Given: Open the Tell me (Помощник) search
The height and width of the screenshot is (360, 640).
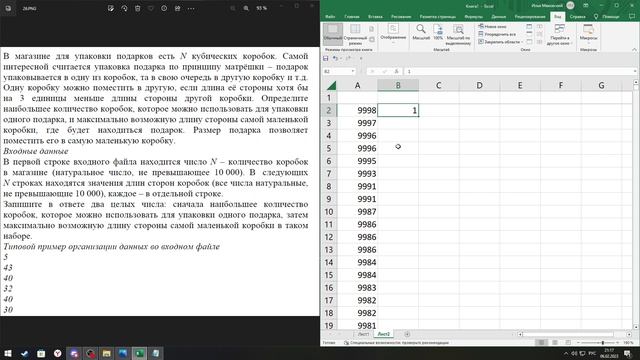Looking at the screenshot, I should pos(607,17).
